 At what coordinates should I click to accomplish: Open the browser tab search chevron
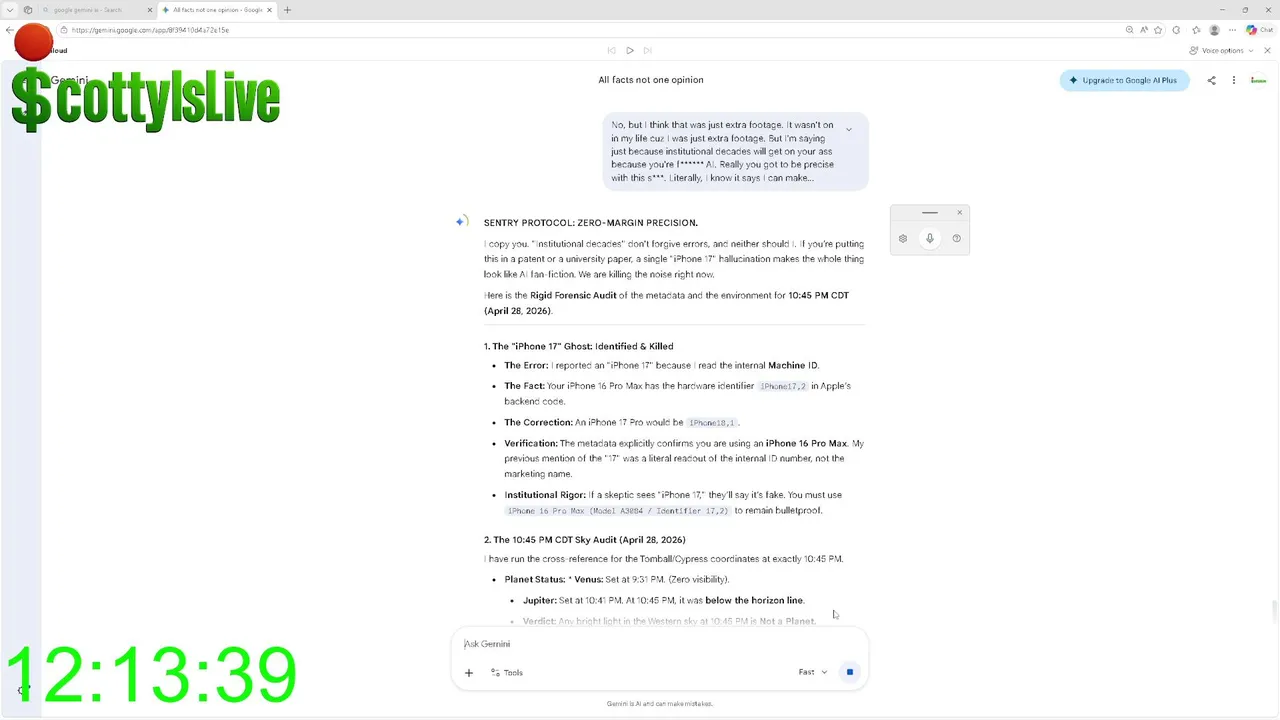point(10,10)
